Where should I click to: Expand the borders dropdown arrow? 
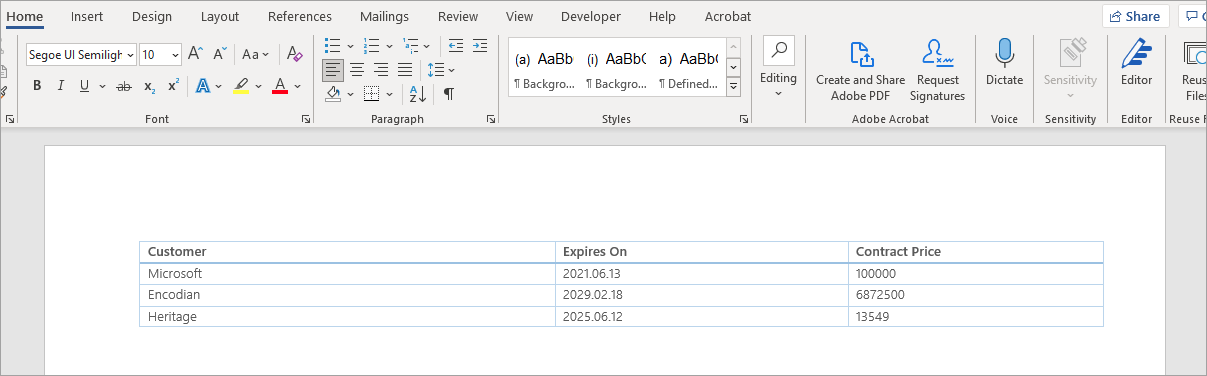coord(388,93)
